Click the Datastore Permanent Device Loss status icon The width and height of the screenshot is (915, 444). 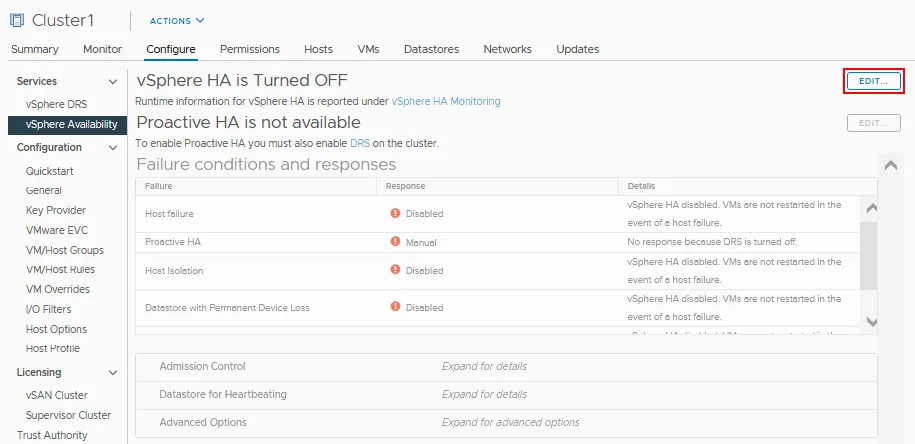396,308
